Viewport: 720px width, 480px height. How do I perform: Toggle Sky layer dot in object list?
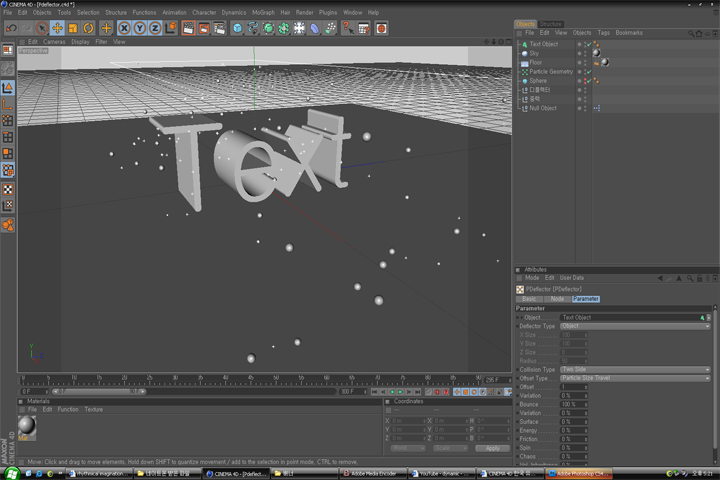point(579,54)
